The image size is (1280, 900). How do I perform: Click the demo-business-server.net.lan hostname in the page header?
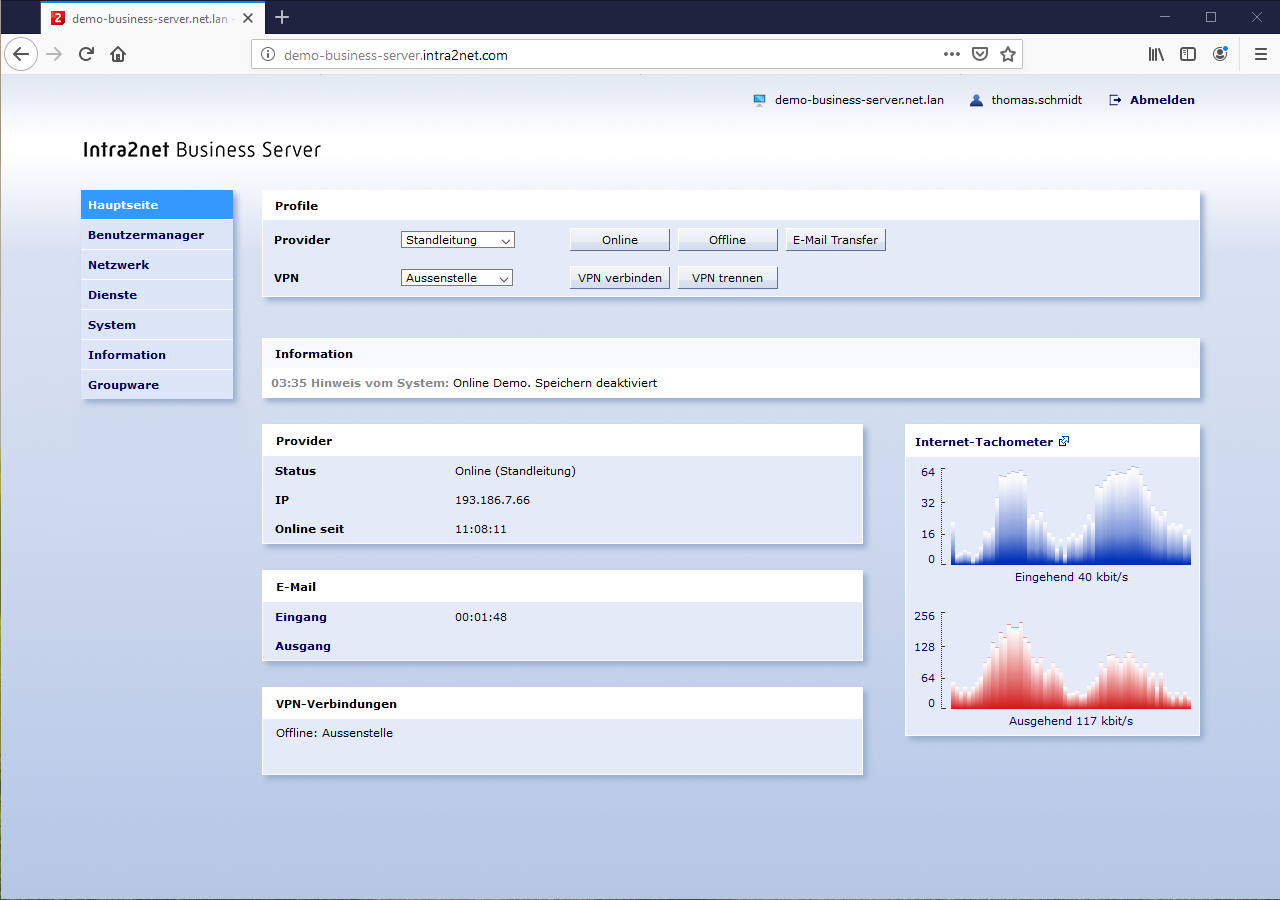(x=859, y=100)
